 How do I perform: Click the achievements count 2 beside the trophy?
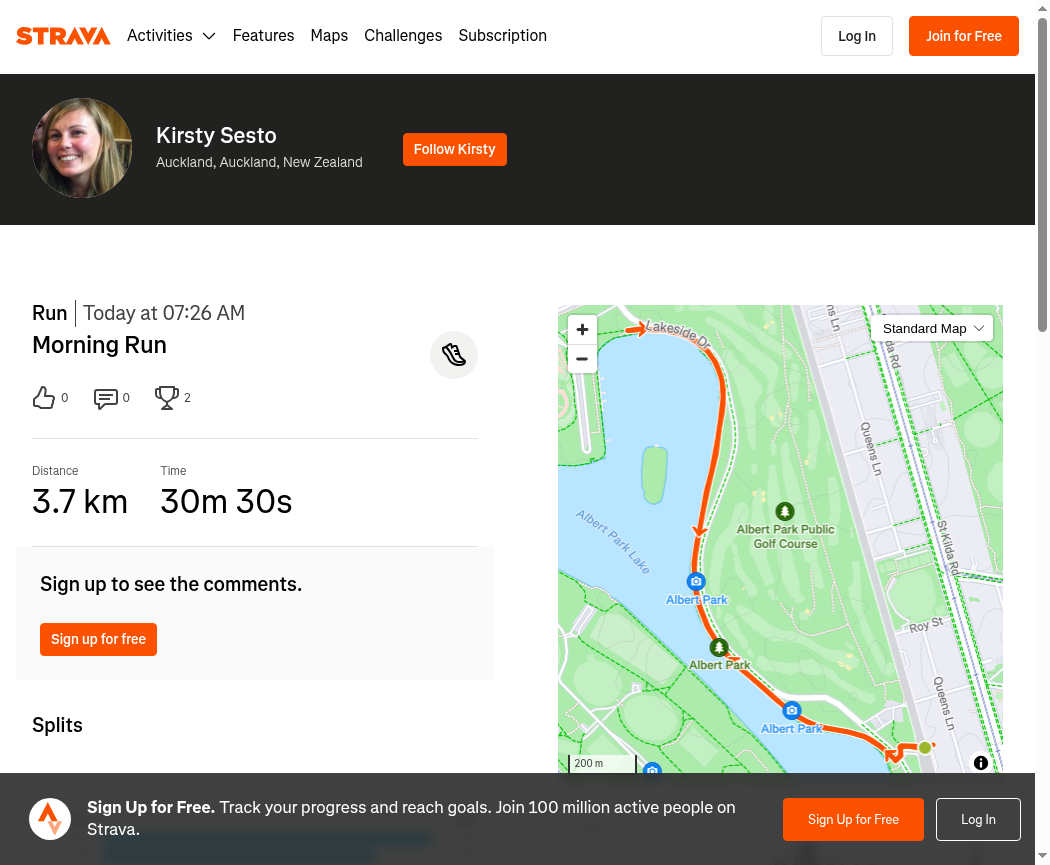(x=188, y=398)
